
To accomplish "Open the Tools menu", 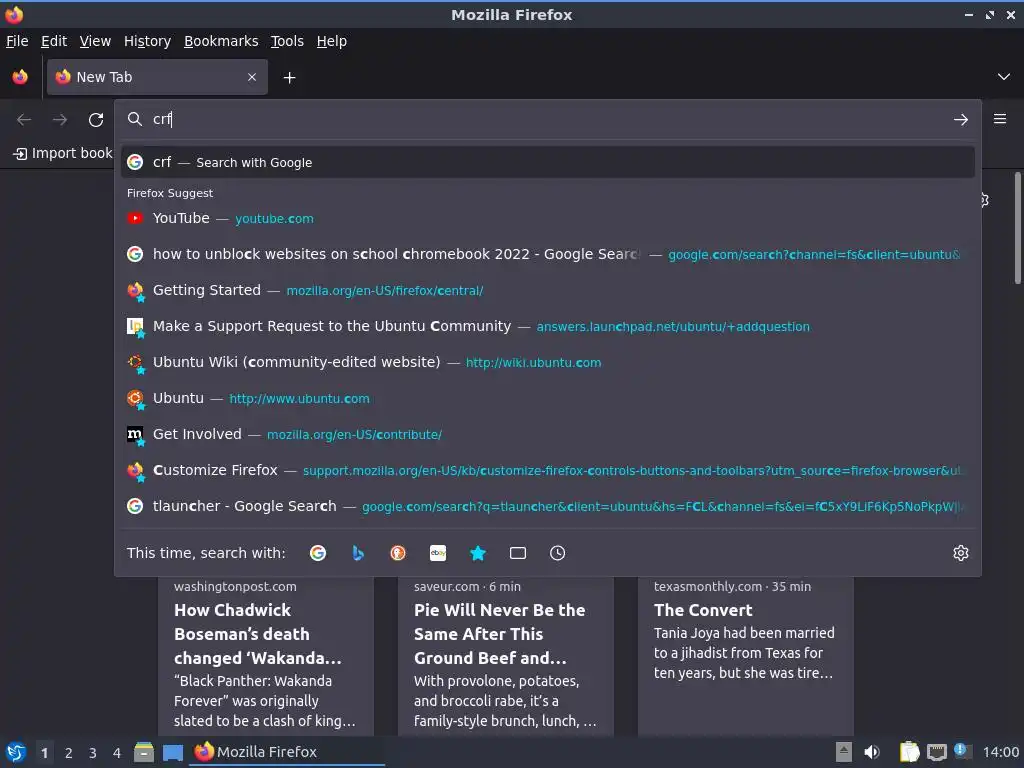I will 287,41.
